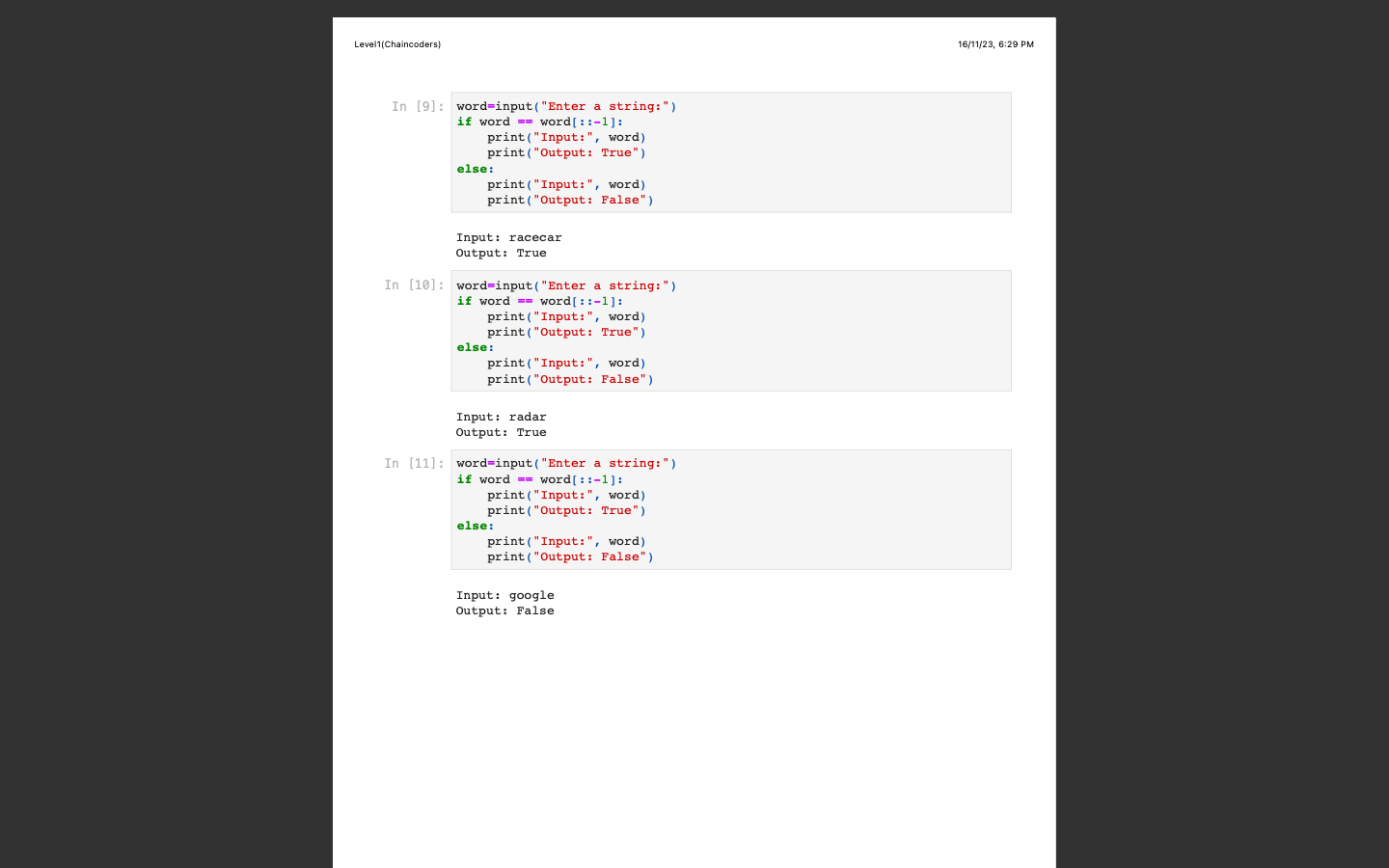
Task: Click the else: keyword in cell 11
Action: [x=476, y=526]
